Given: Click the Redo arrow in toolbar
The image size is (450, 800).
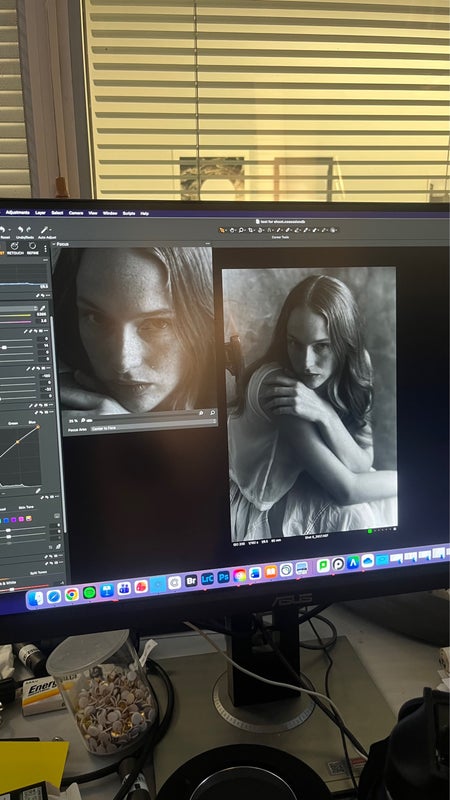Looking at the screenshot, I should pyautogui.click(x=29, y=230).
